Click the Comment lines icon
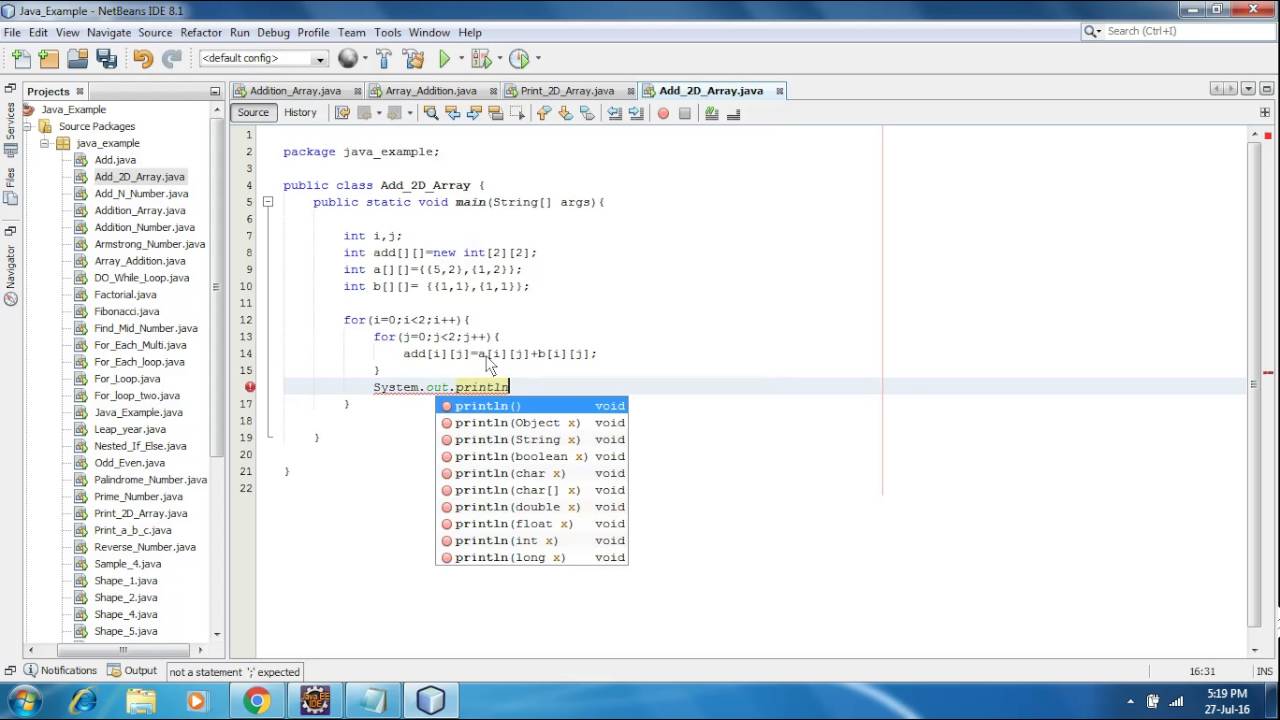Screen dimensions: 1280x720 (x=712, y=113)
